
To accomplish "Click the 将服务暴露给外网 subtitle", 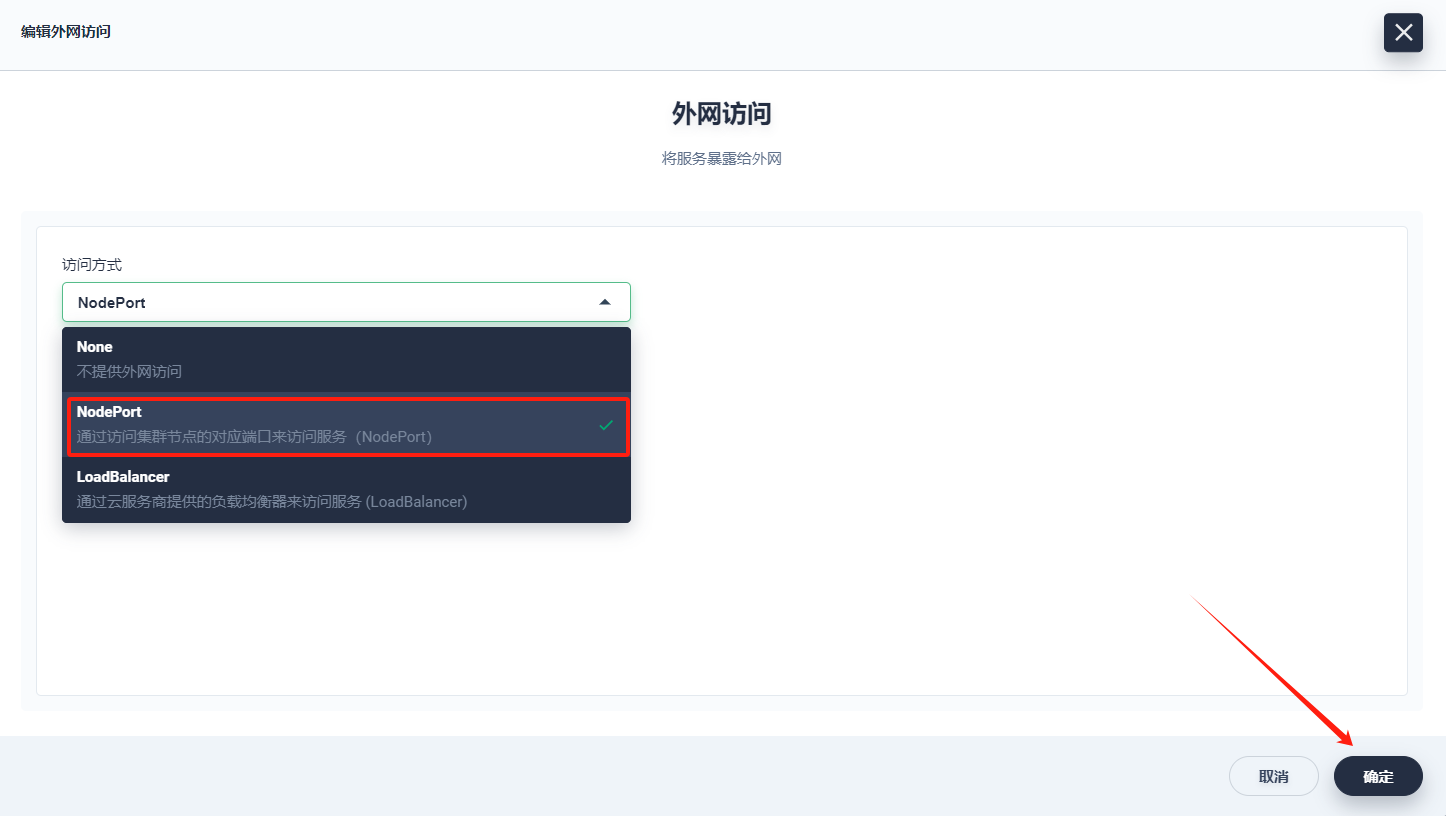I will pos(722,159).
